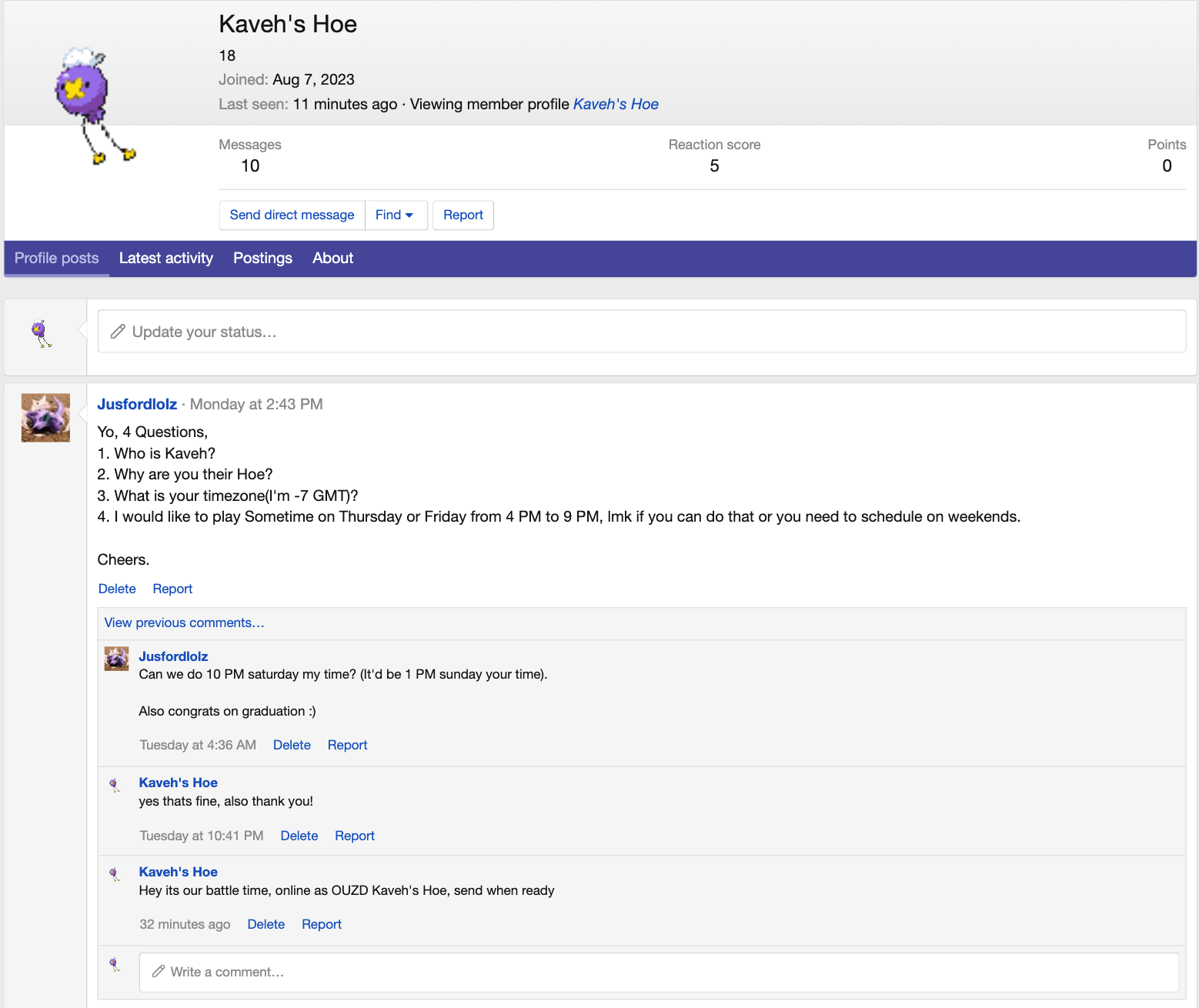
Task: Click the pencil icon in the Write a comment field
Action: pyautogui.click(x=159, y=972)
